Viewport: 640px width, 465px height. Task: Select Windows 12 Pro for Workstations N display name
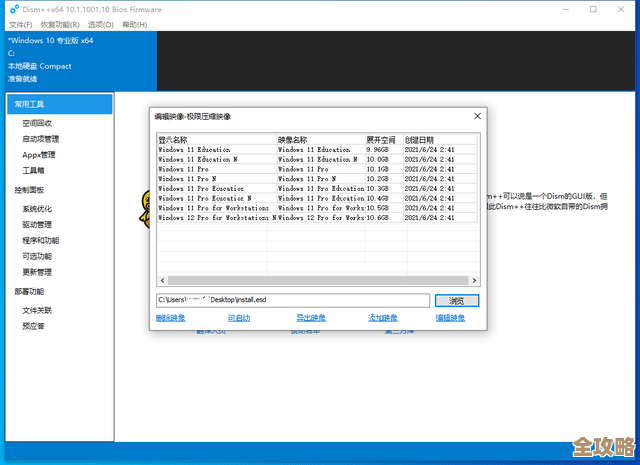pos(217,218)
